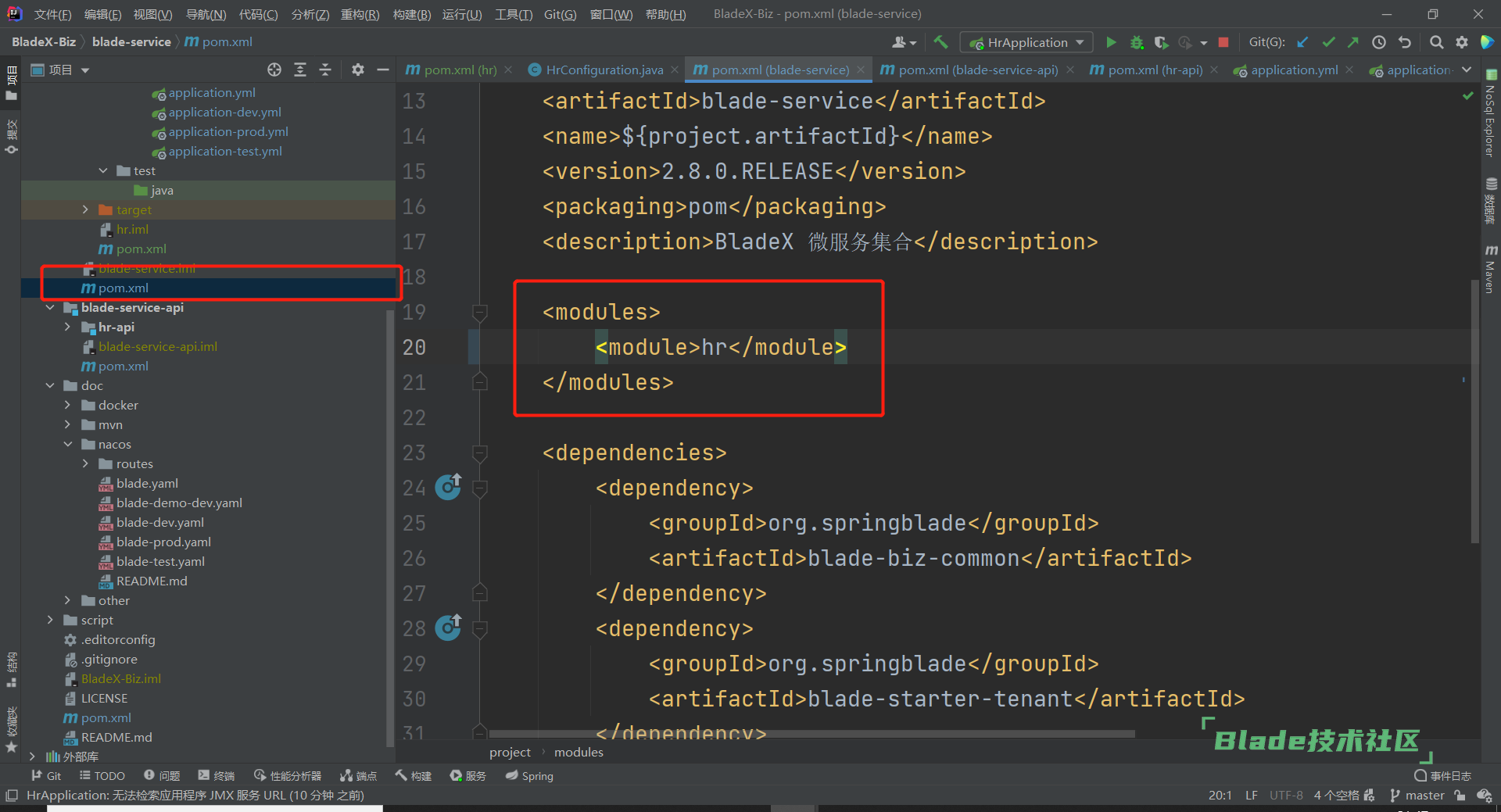Collapse the nacos folder

[68, 444]
